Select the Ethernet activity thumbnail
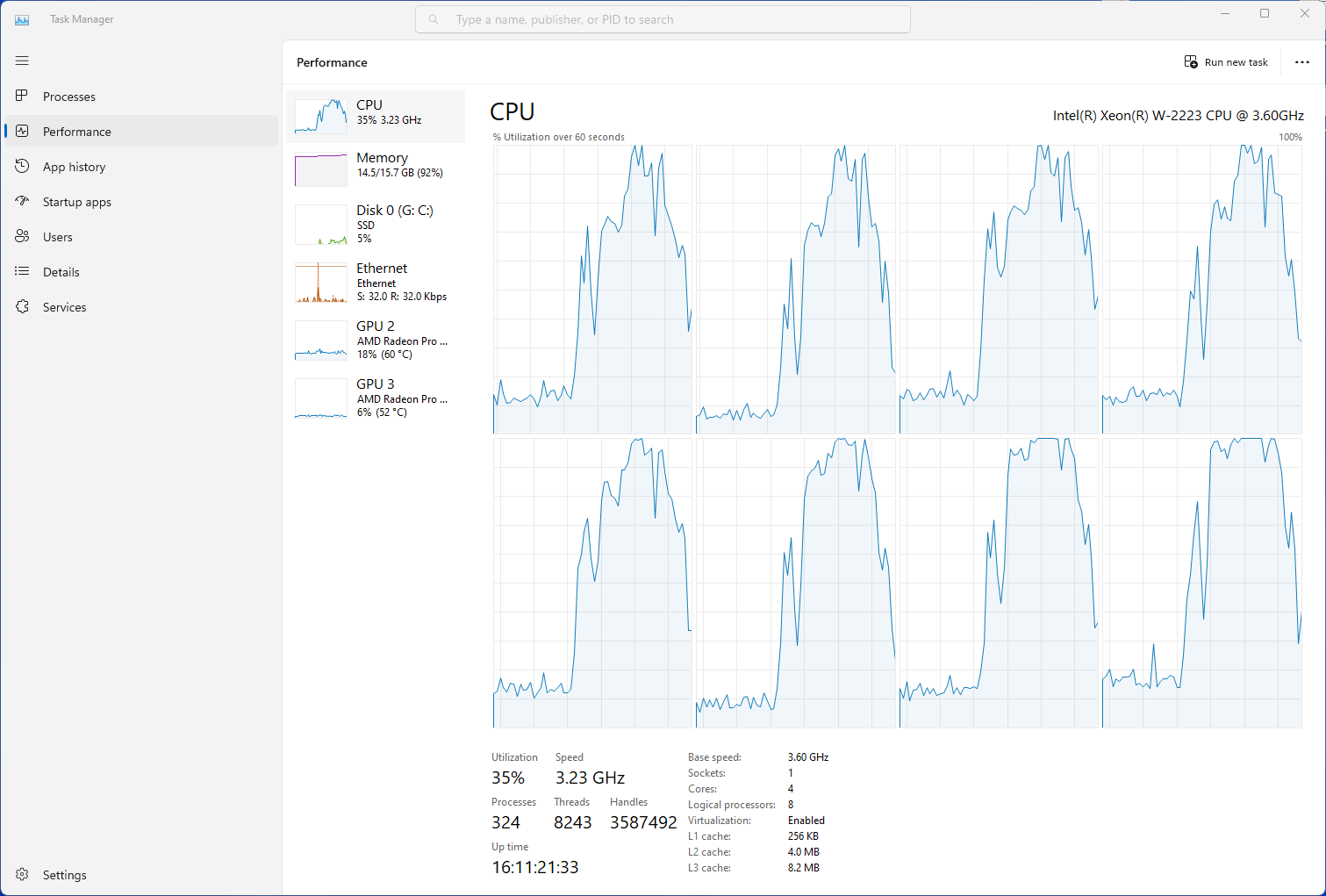The height and width of the screenshot is (896, 1326). (321, 283)
